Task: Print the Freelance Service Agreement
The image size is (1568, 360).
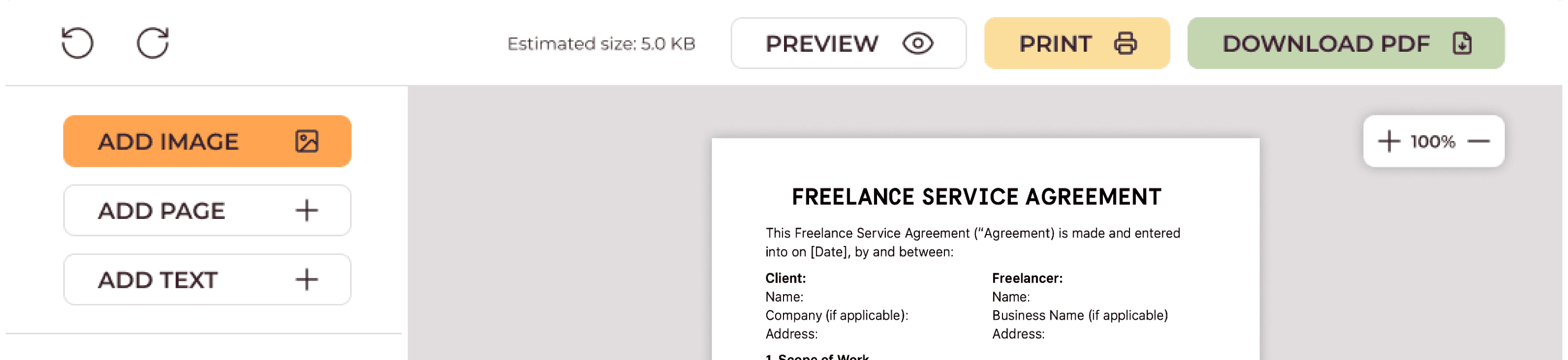Action: tap(1076, 43)
